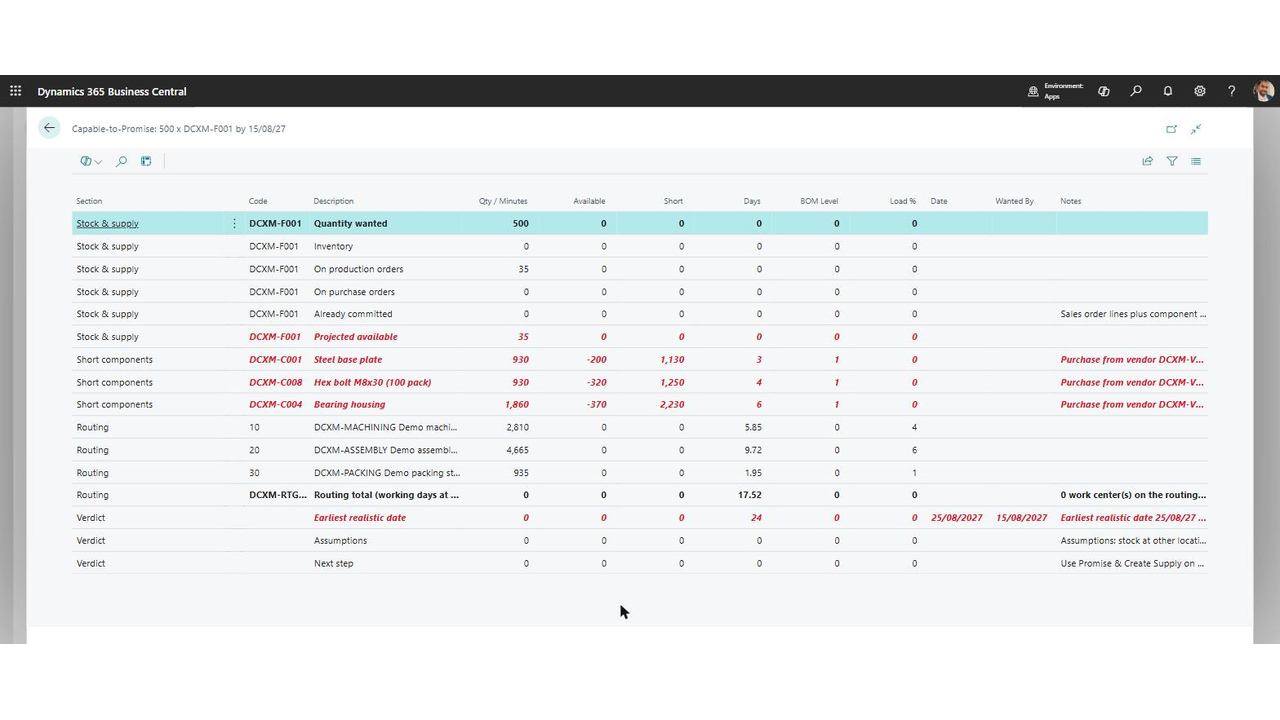Click the 'Use Promise & Create Supply' note
This screenshot has height=720, width=1280.
coord(1132,563)
